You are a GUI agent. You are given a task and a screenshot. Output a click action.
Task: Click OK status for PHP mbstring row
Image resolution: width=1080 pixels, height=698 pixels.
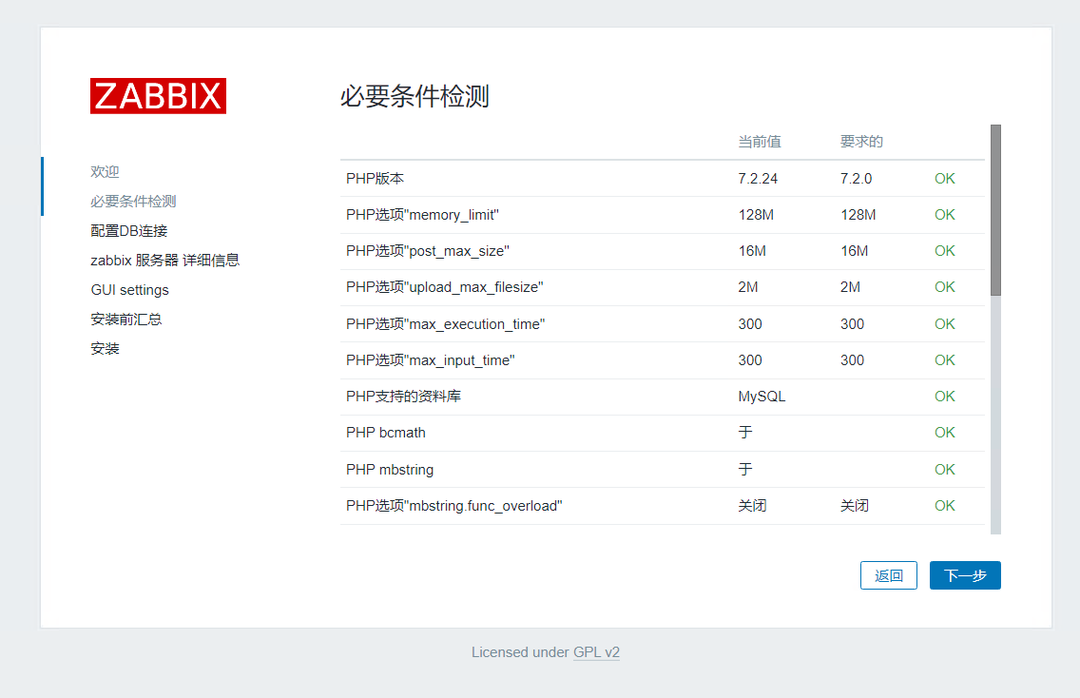coord(944,469)
